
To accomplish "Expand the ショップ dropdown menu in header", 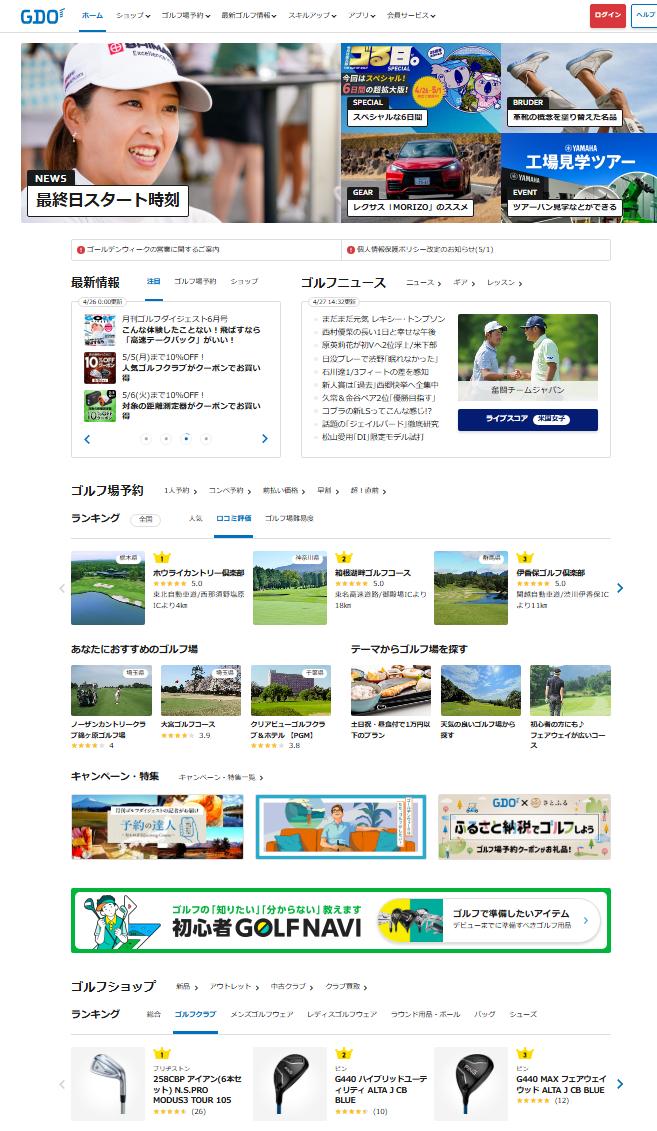I will (x=133, y=16).
